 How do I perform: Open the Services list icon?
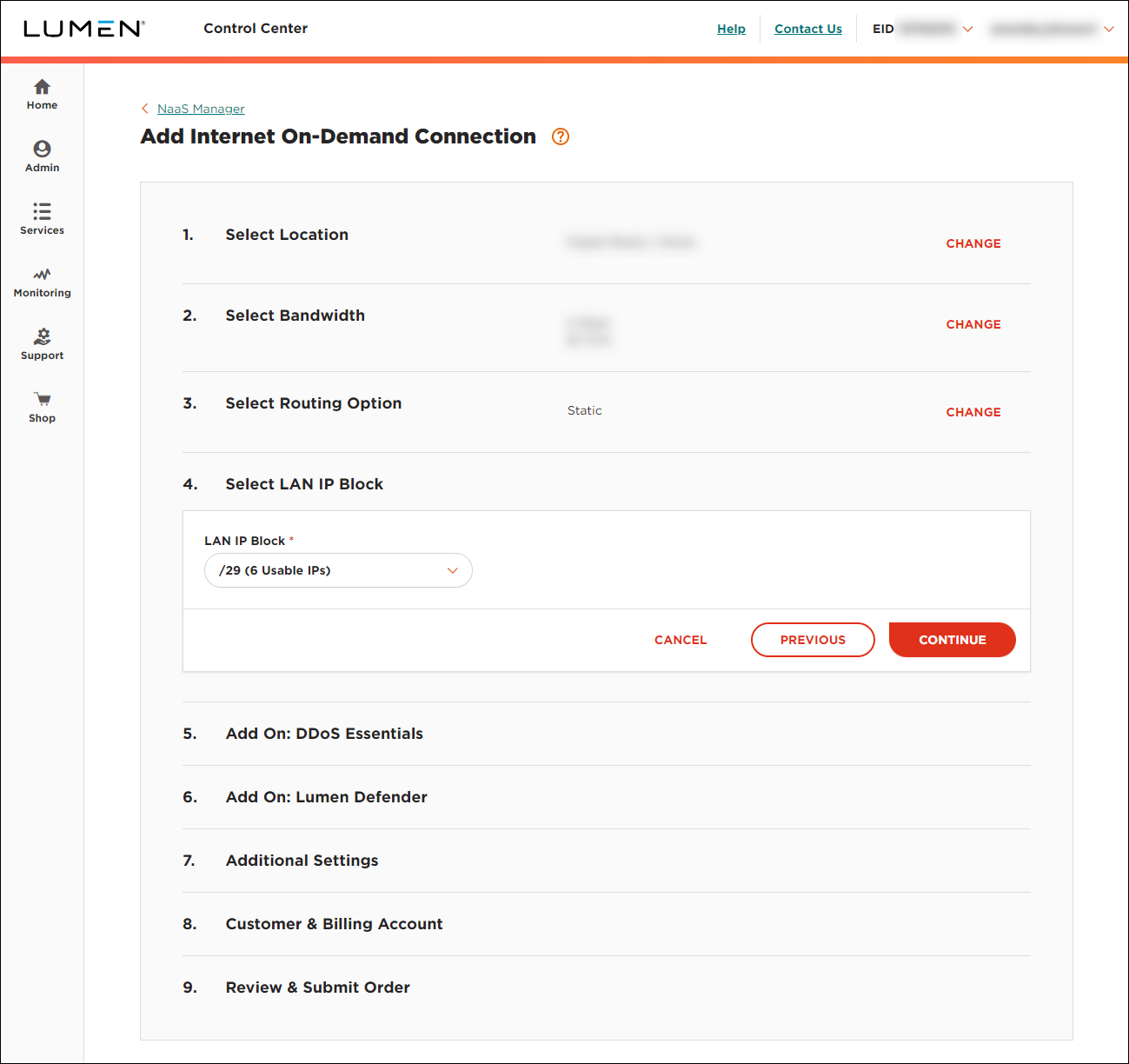[42, 211]
